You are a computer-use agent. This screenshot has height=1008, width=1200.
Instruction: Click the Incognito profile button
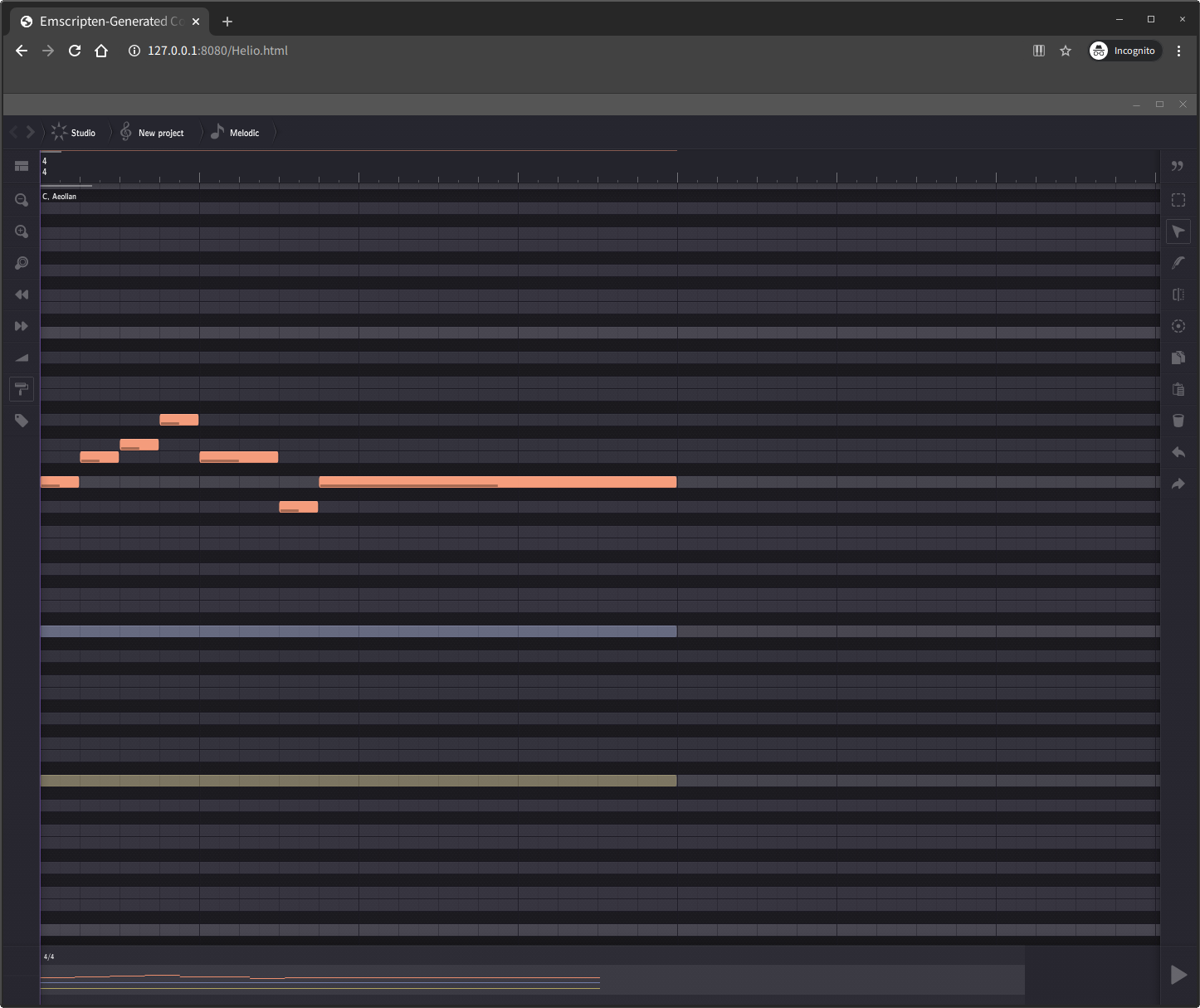1124,51
